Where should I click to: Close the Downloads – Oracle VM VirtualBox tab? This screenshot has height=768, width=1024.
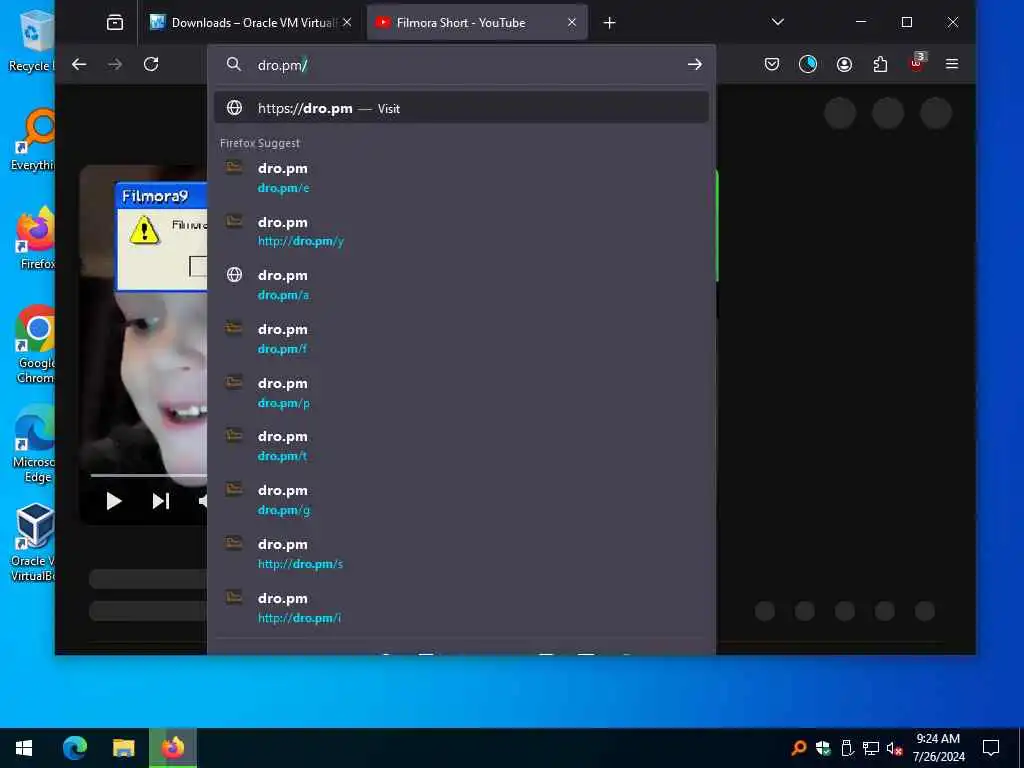pos(347,22)
